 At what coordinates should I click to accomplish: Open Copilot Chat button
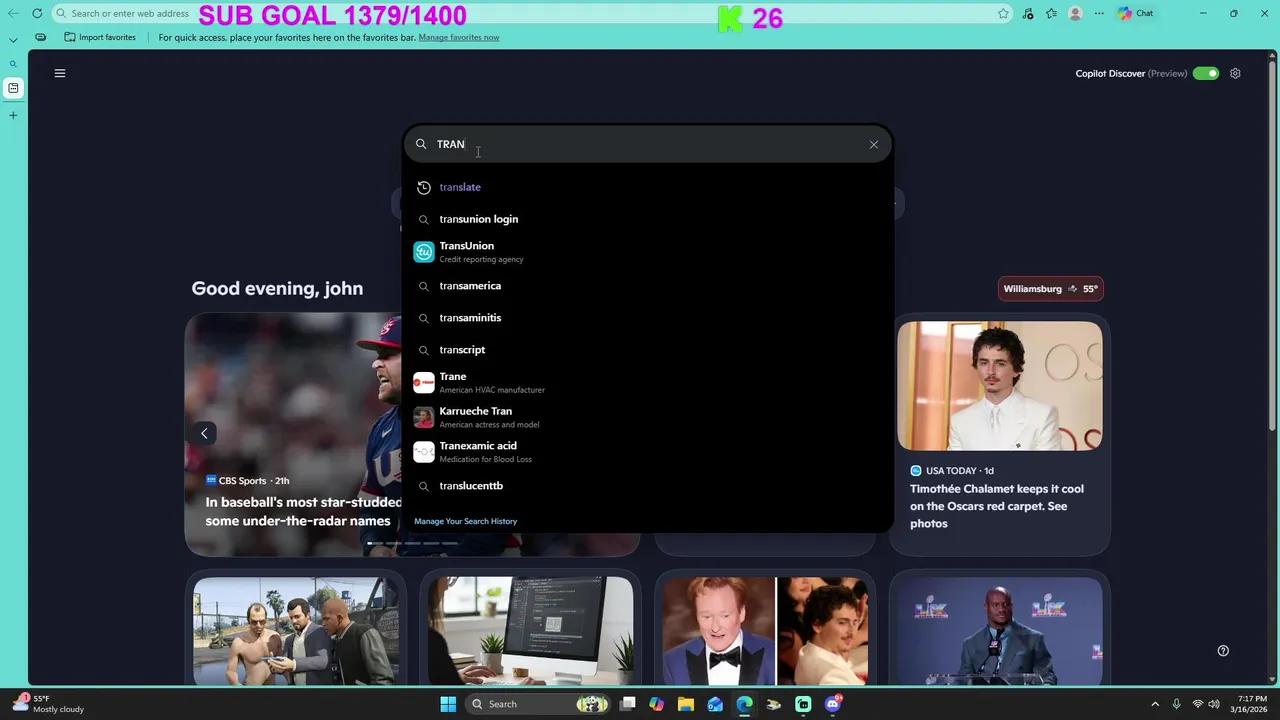(x=1136, y=13)
